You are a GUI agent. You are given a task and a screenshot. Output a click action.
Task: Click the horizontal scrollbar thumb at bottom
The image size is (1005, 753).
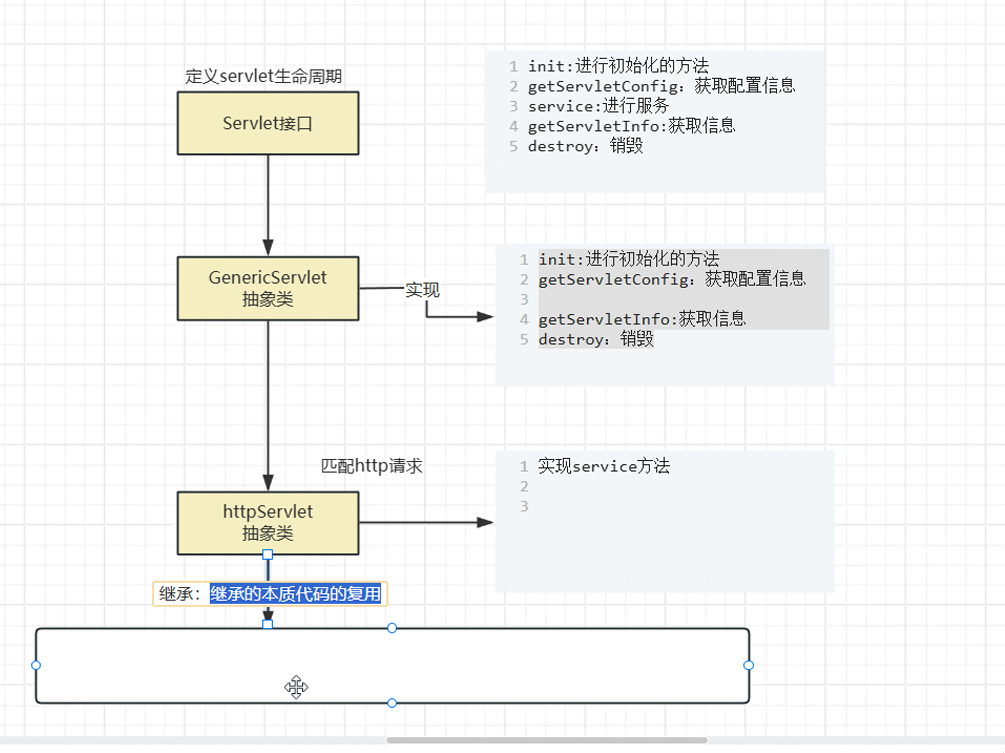(547, 740)
